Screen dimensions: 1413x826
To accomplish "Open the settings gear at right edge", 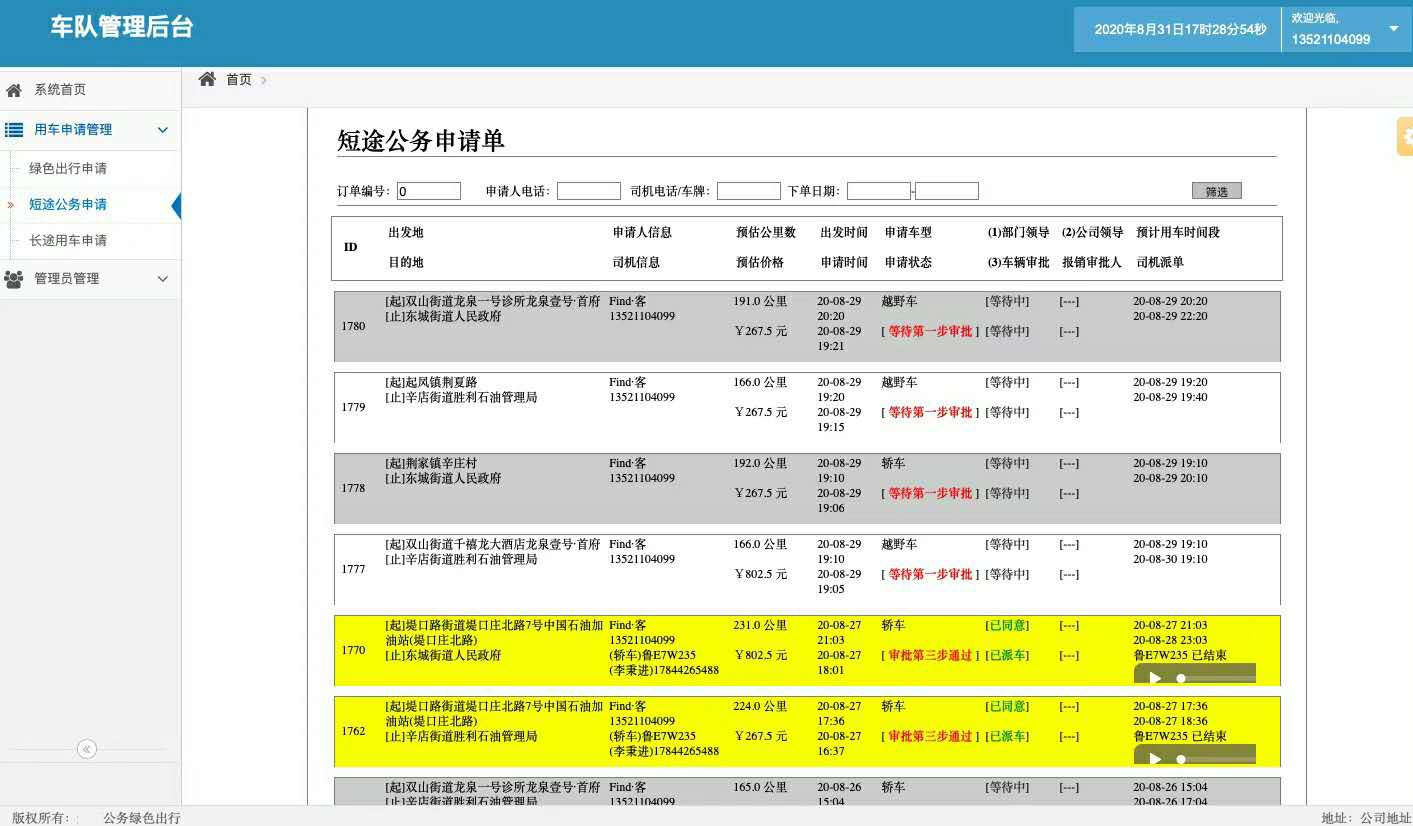I will [x=1406, y=137].
